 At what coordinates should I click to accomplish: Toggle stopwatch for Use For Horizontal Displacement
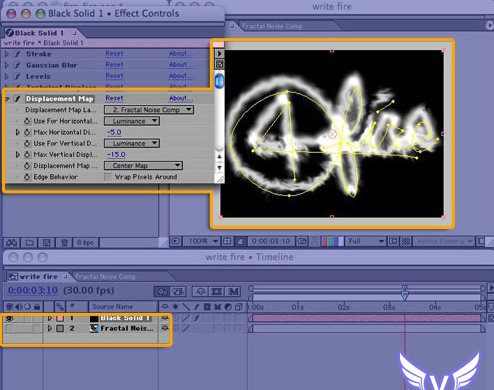pos(27,121)
